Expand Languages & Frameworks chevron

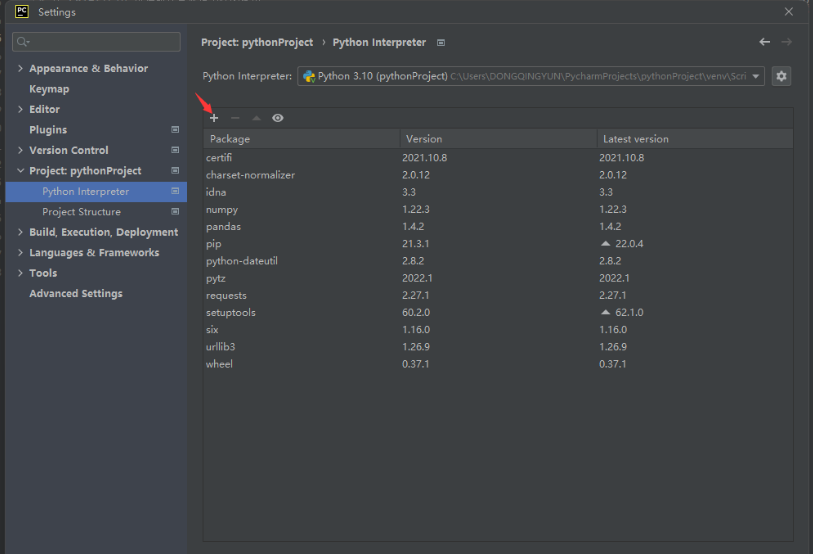[x=20, y=253]
